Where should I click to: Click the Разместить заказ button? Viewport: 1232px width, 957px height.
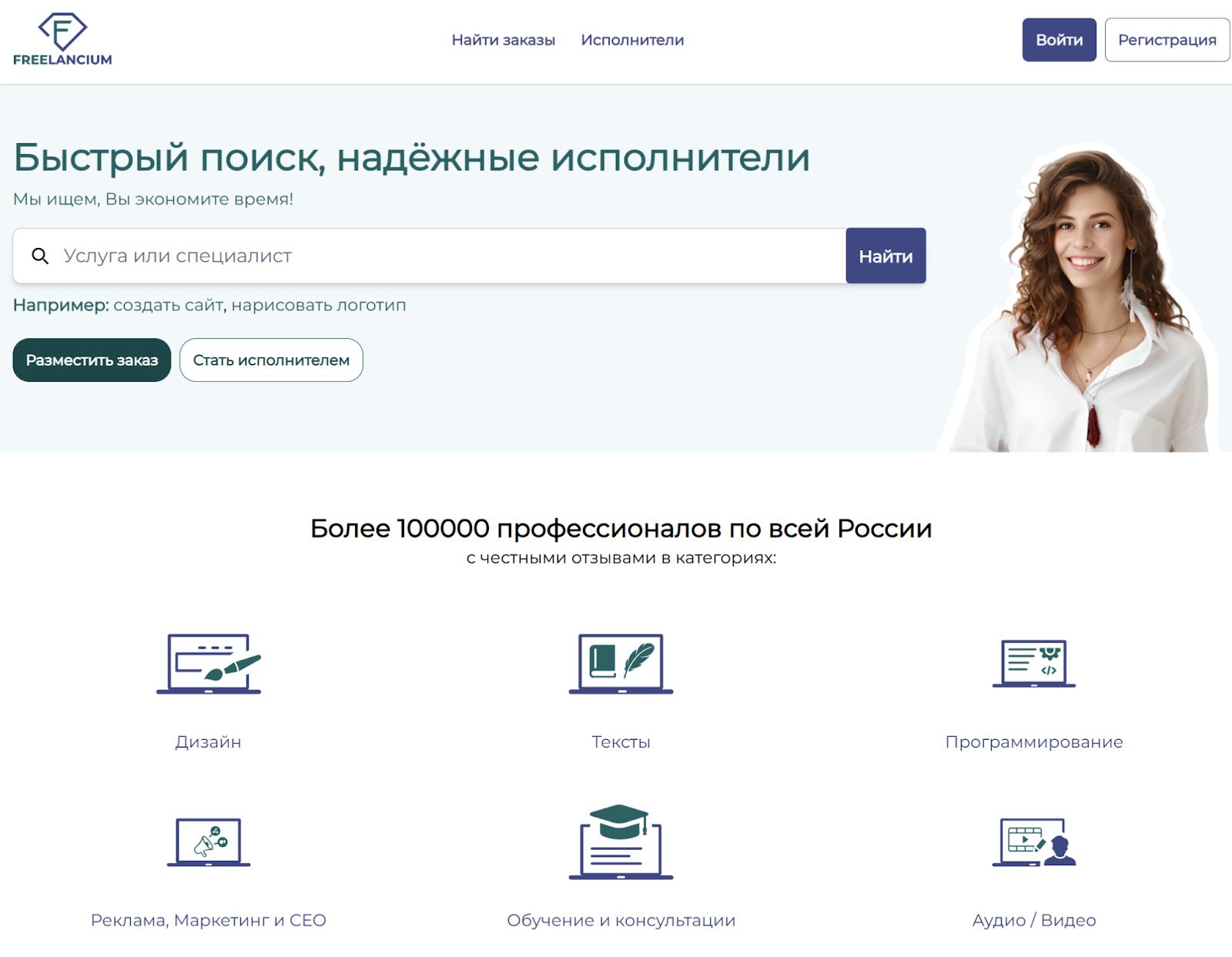click(92, 360)
